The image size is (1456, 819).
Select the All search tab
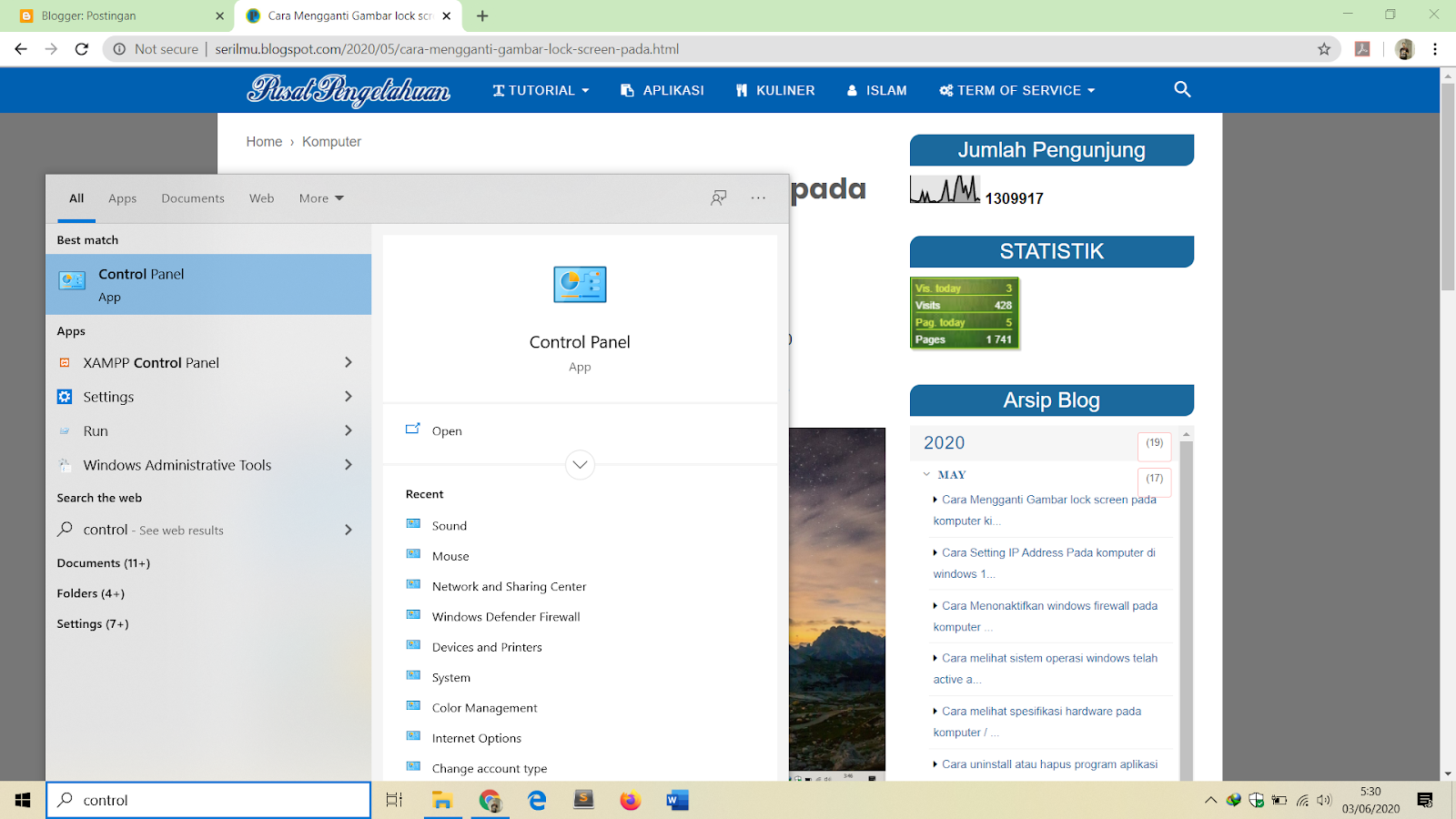76,197
